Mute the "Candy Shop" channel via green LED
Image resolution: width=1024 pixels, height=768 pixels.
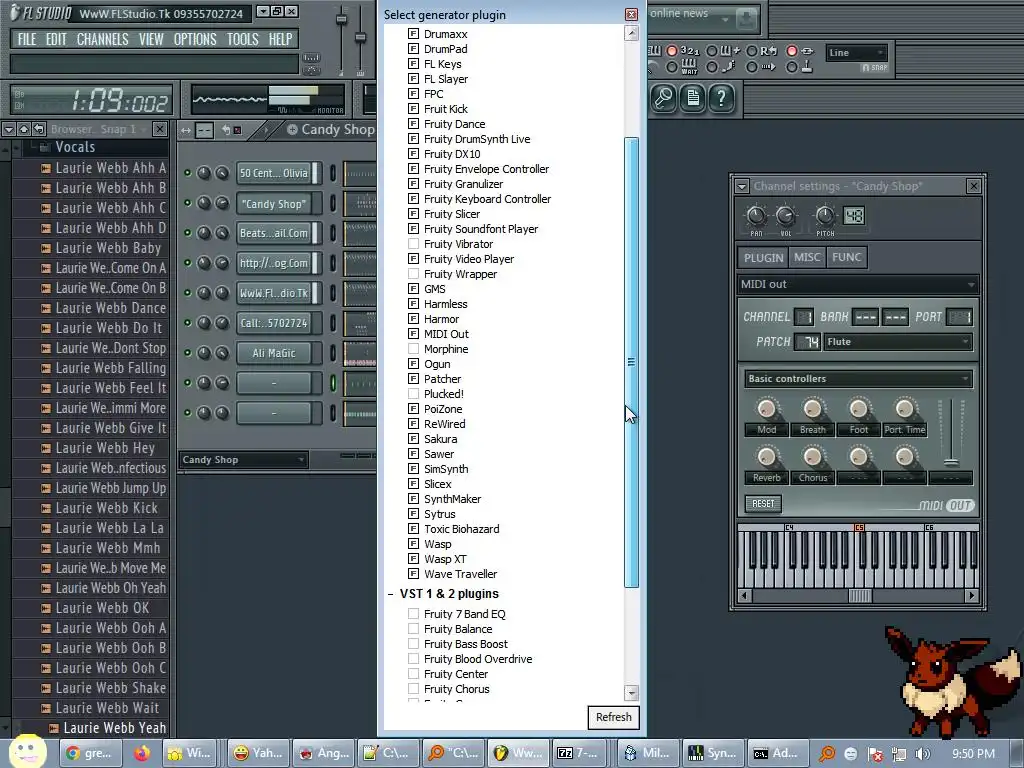pos(187,203)
